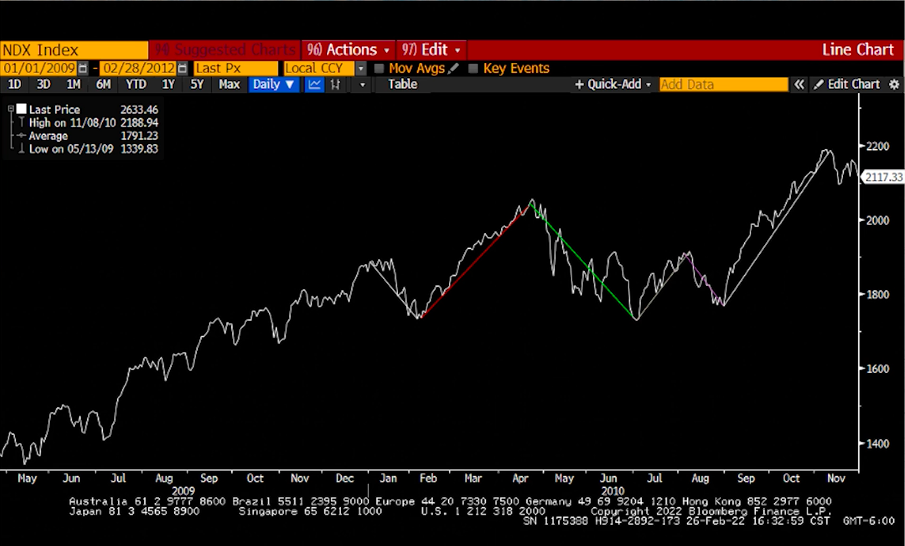Viewport: 905px width, 546px height.
Task: Open the end date calendar picker
Action: coord(182,68)
